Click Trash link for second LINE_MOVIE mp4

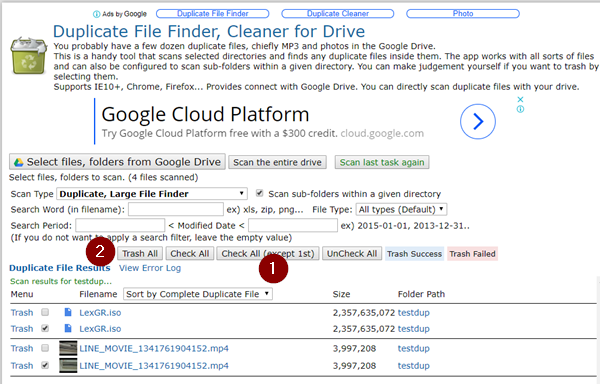pyautogui.click(x=22, y=366)
